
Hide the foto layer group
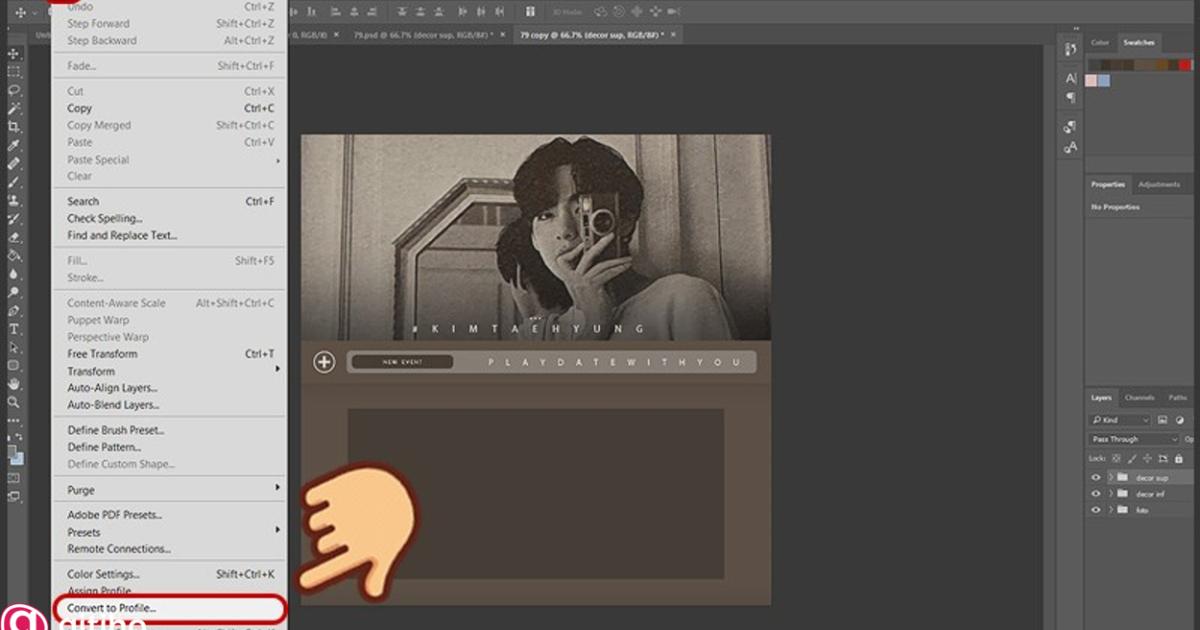[x=1096, y=510]
